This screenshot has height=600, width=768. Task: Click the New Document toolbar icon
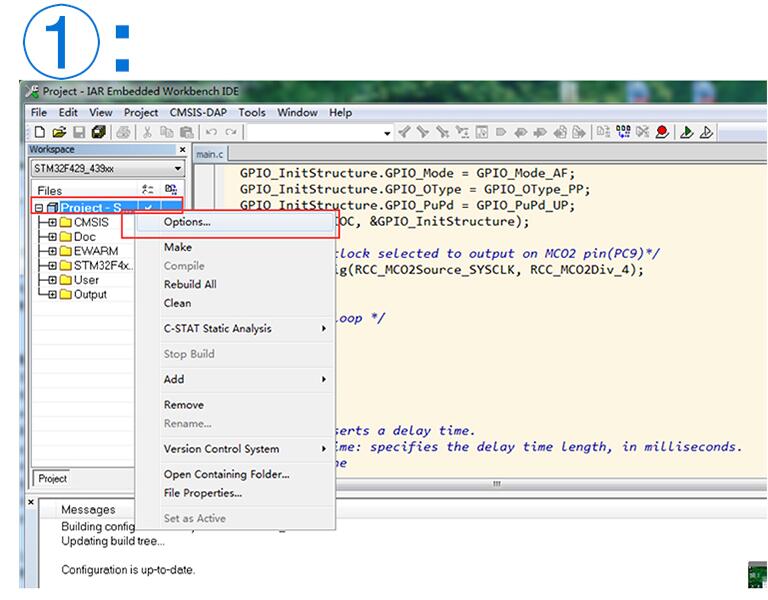pos(38,132)
